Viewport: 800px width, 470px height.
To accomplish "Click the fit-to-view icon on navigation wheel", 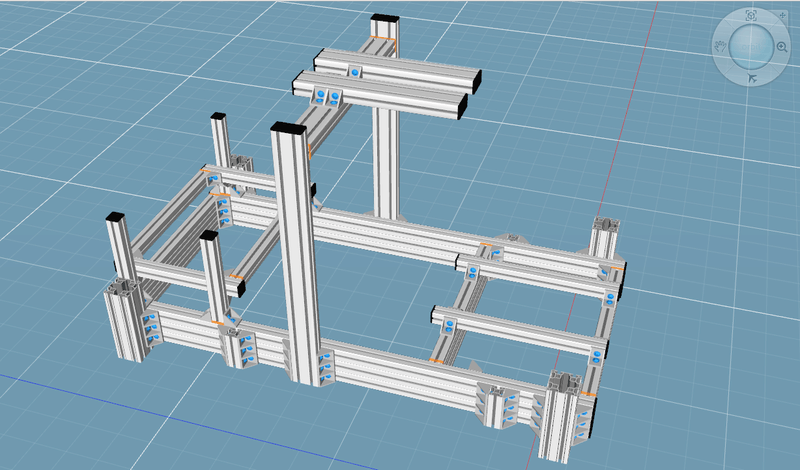I will (751, 16).
